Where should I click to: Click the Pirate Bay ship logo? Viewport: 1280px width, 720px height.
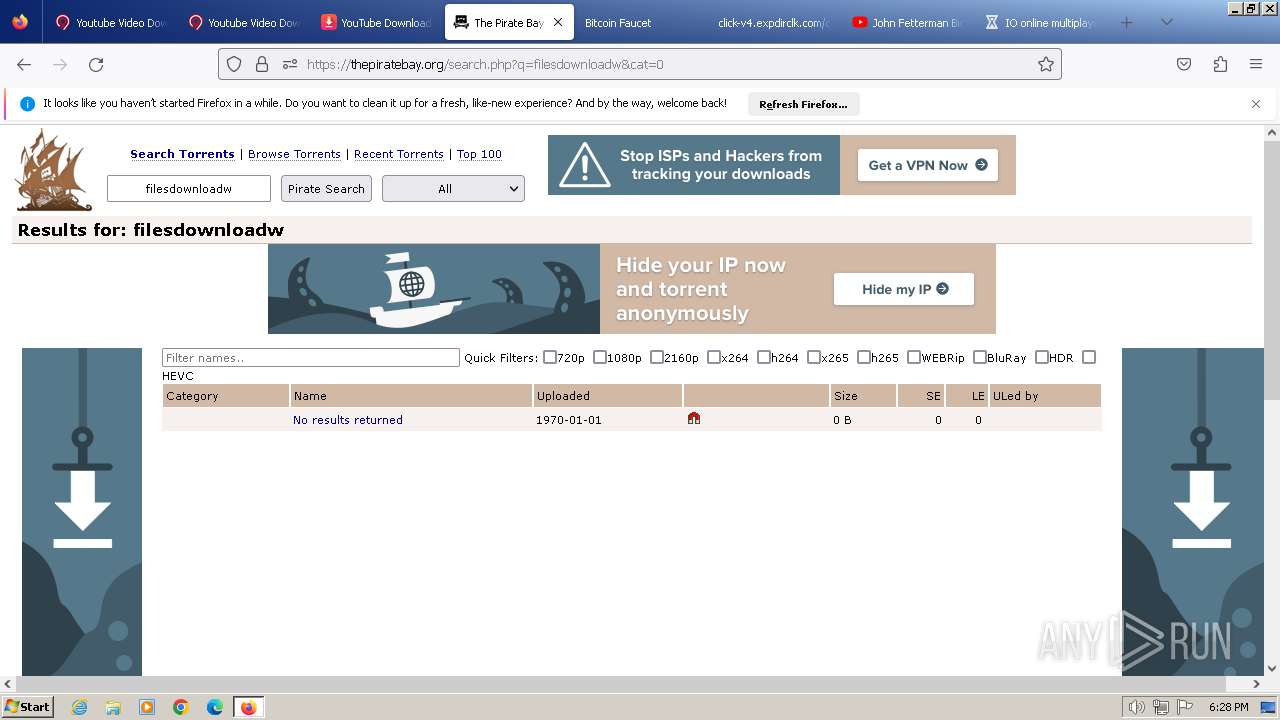(54, 170)
